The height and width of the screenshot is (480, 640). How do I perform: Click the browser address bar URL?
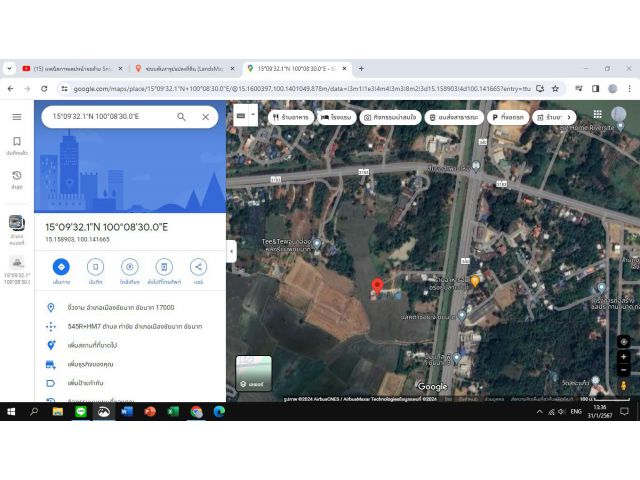pos(302,89)
